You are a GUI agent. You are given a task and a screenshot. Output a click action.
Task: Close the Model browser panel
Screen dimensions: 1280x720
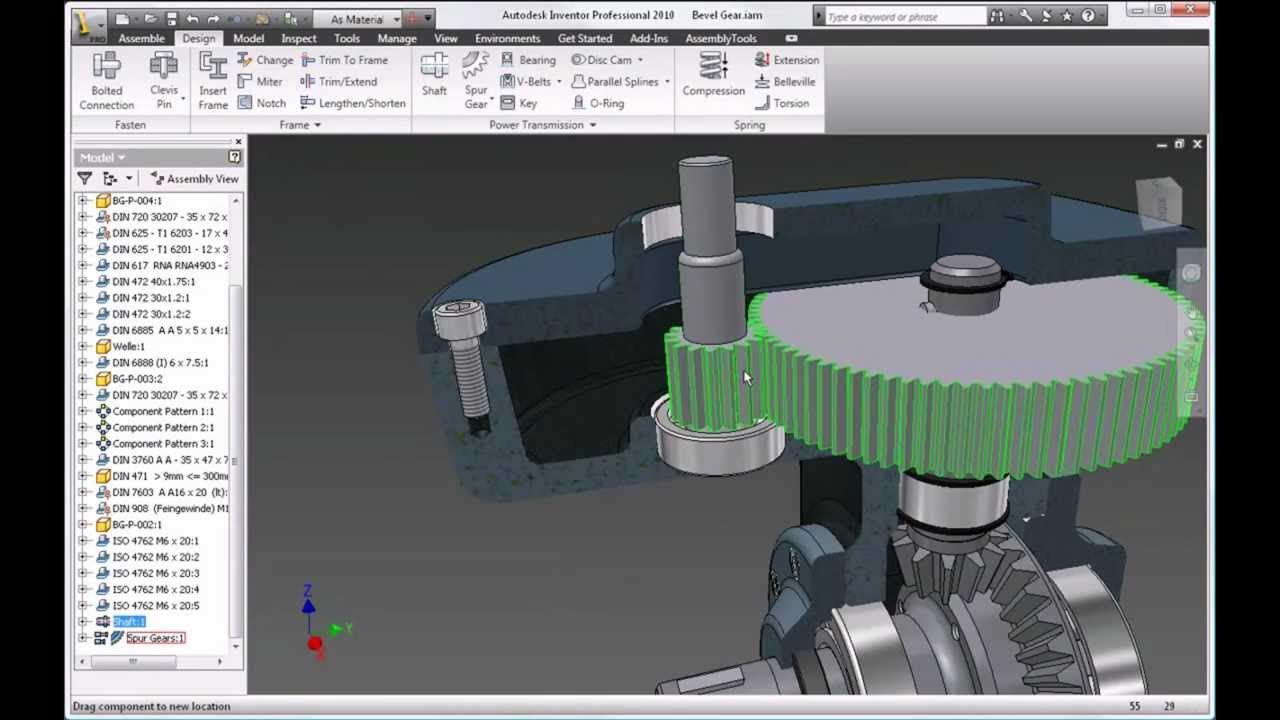pos(238,142)
